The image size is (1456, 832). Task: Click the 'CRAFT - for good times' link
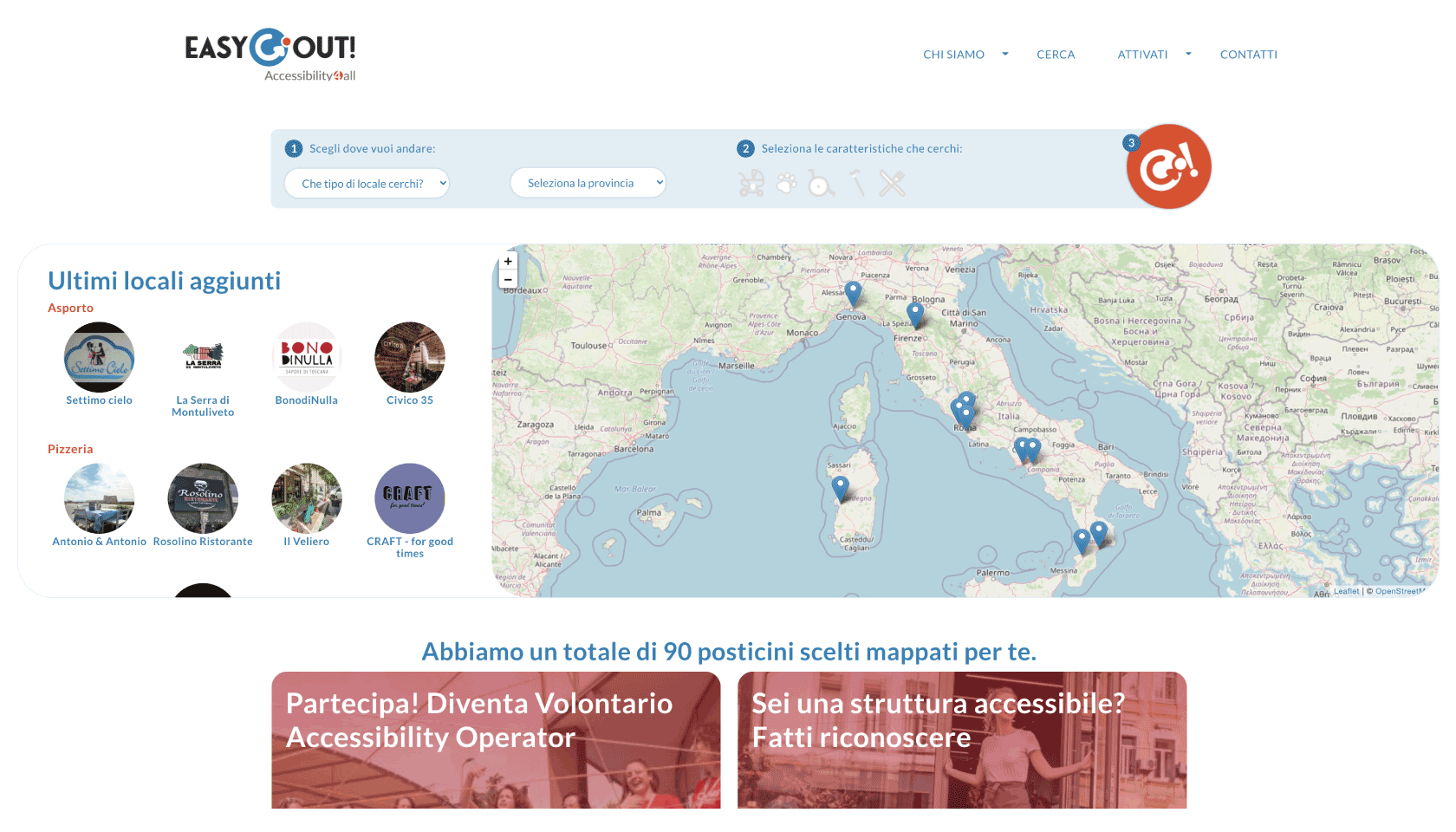(410, 548)
